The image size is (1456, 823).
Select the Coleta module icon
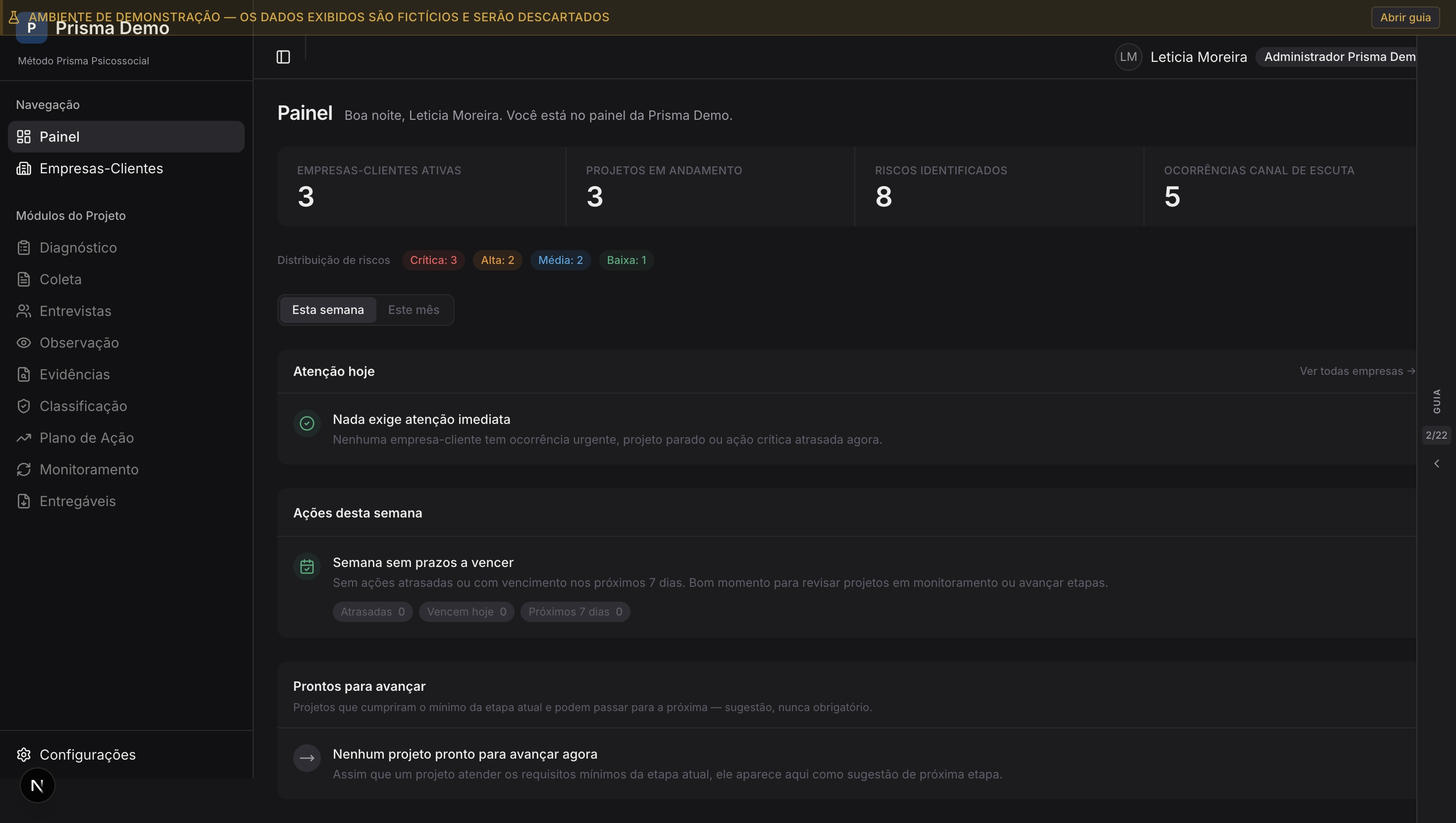23,279
